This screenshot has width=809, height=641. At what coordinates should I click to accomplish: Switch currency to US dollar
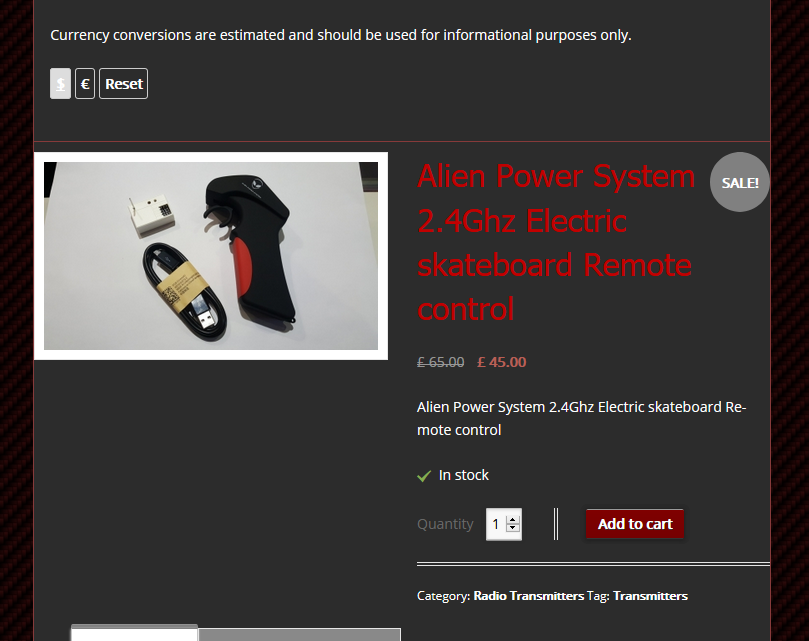tap(60, 84)
